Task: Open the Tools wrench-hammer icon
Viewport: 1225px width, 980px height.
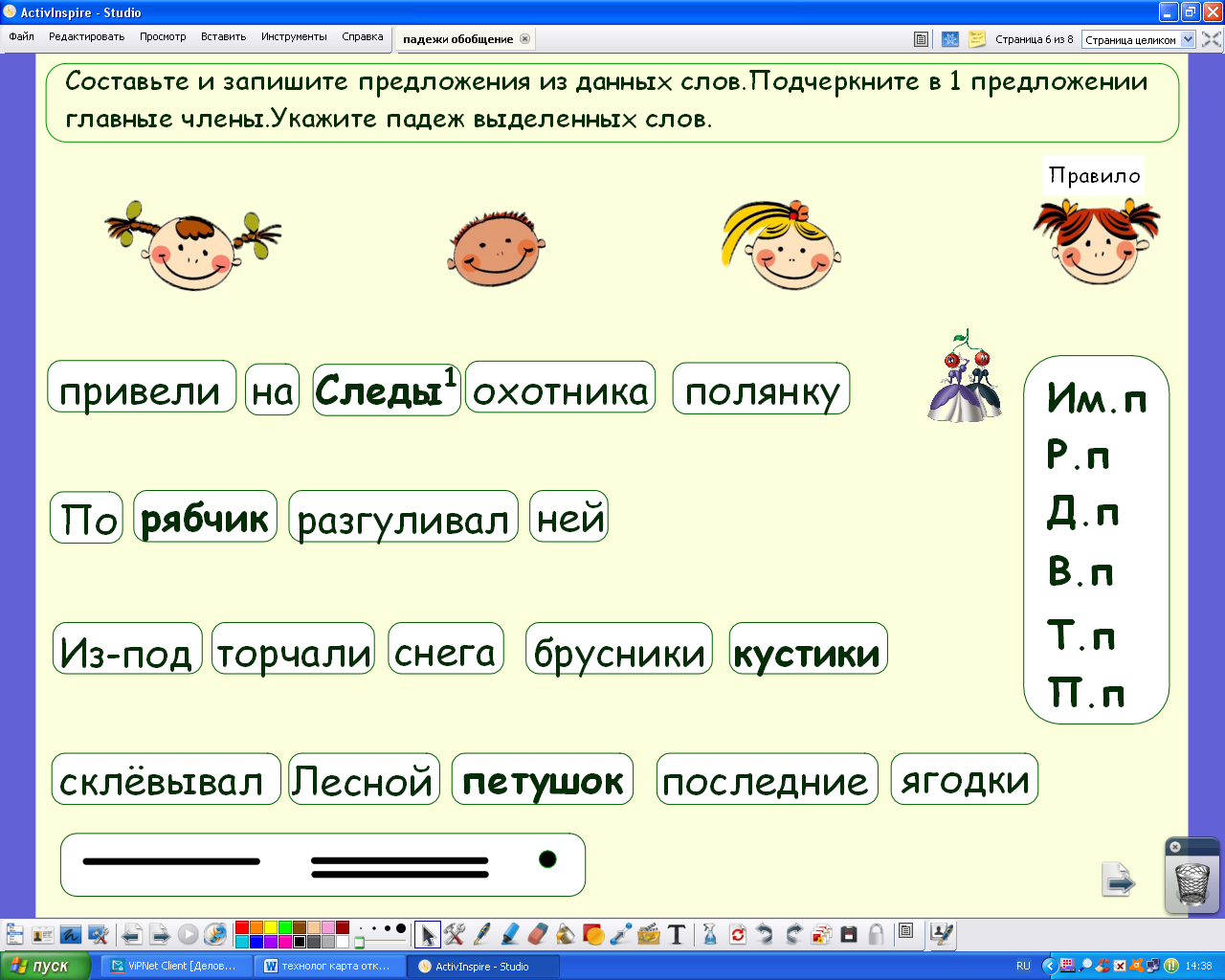Action: pos(455,935)
